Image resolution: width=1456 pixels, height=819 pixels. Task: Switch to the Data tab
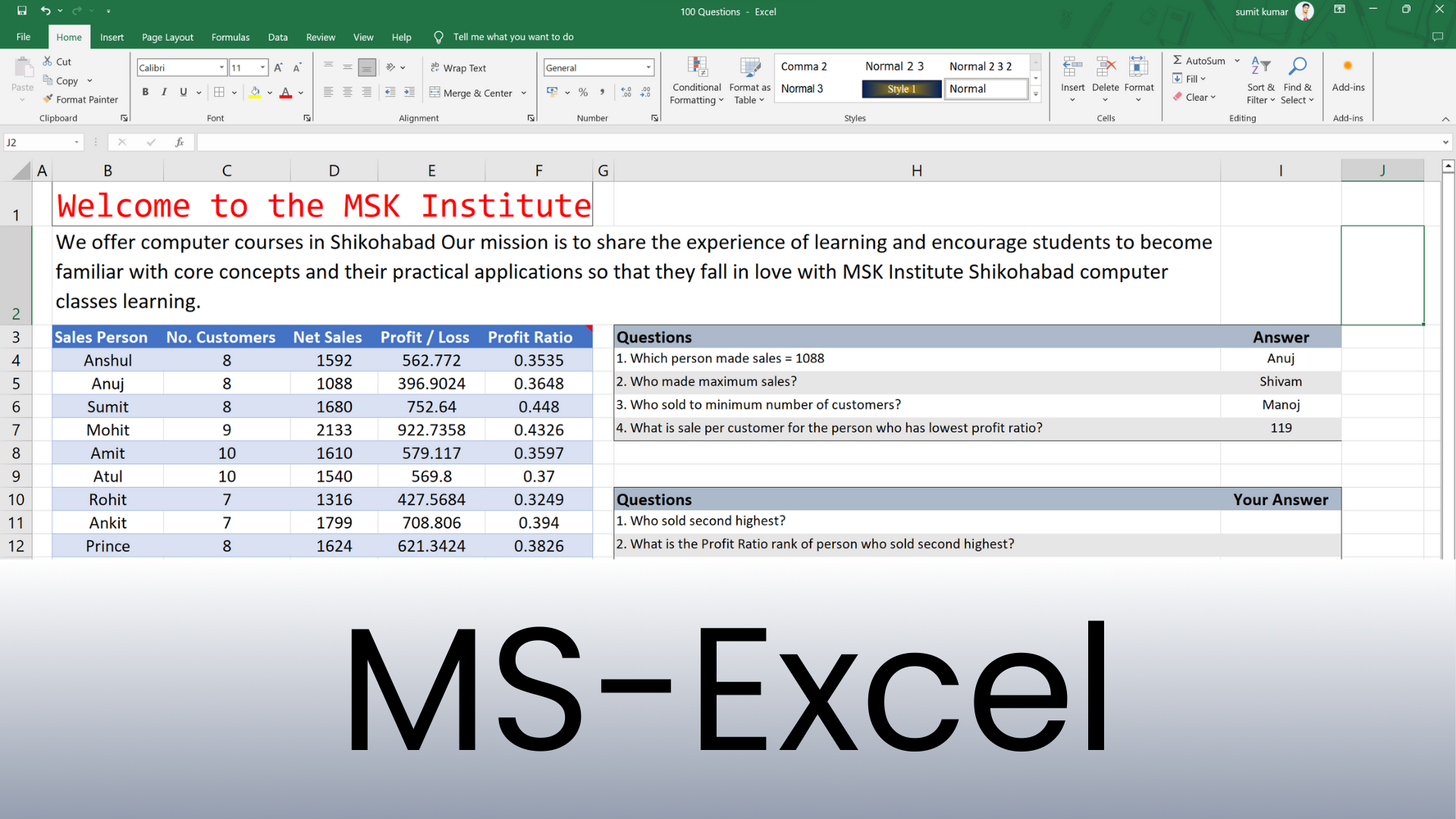point(278,36)
